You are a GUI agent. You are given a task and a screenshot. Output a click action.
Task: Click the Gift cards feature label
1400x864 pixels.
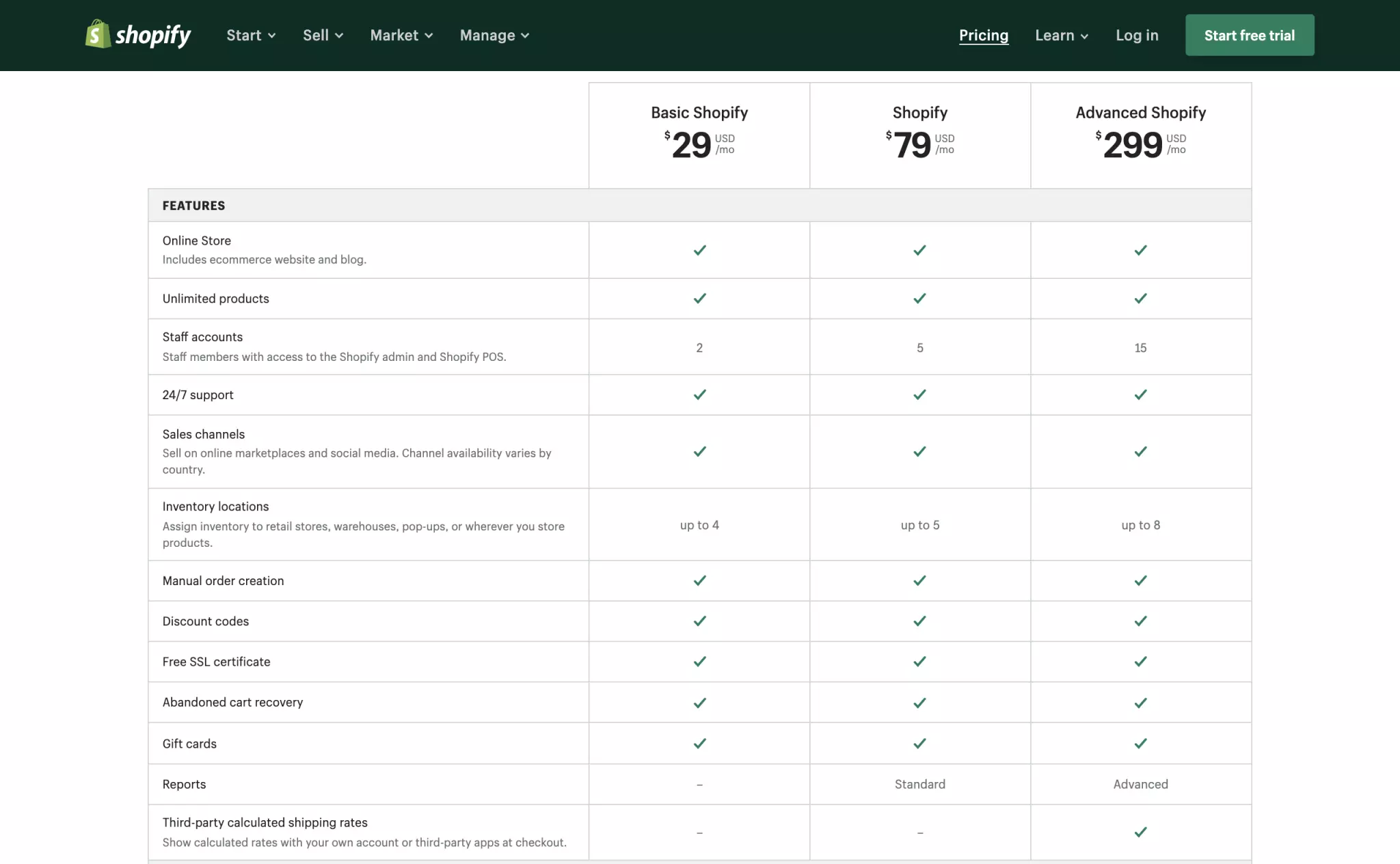[x=189, y=744]
